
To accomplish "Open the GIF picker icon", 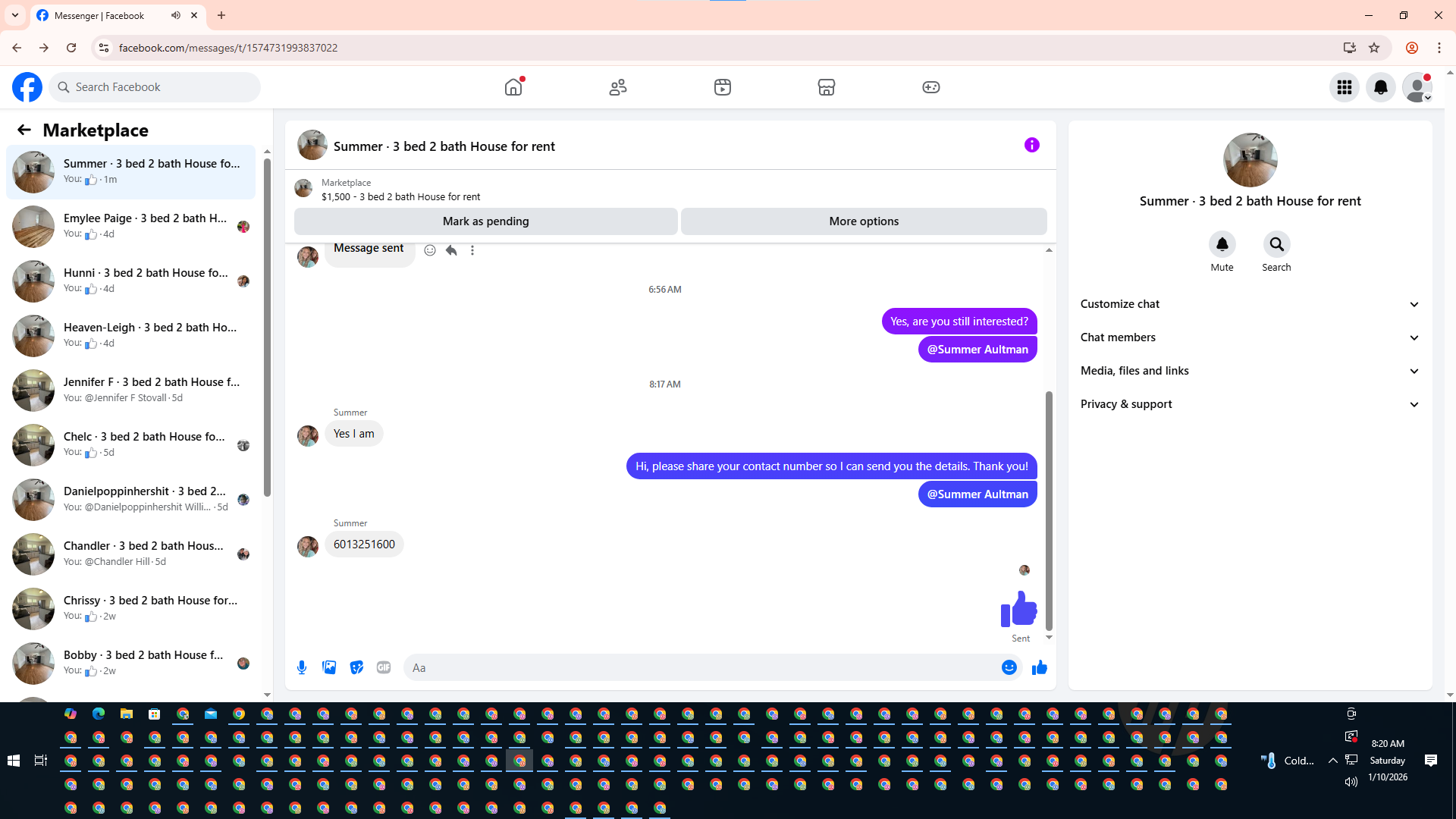I will click(384, 667).
